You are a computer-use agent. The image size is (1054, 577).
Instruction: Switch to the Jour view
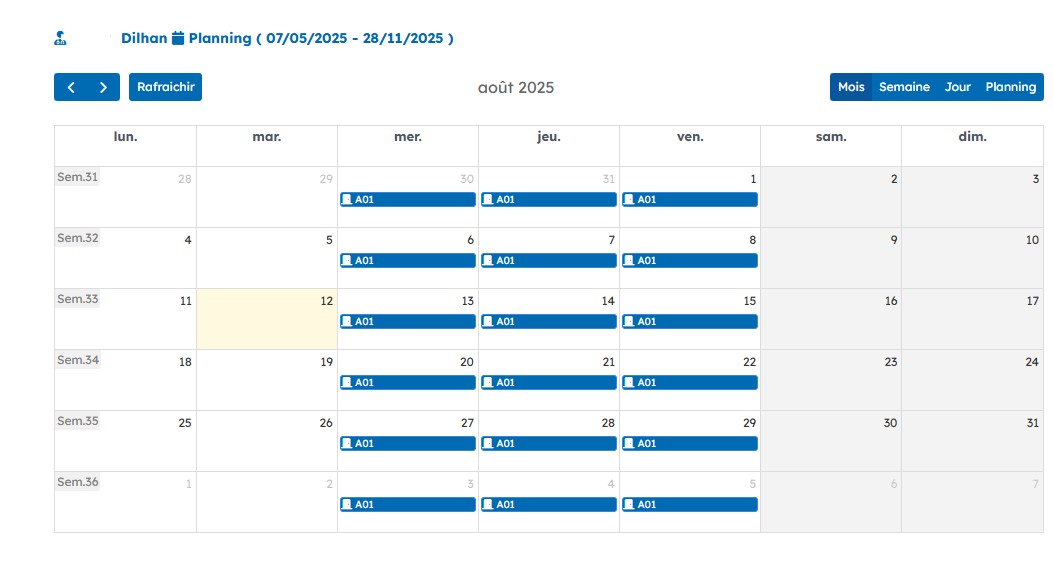pyautogui.click(x=957, y=87)
